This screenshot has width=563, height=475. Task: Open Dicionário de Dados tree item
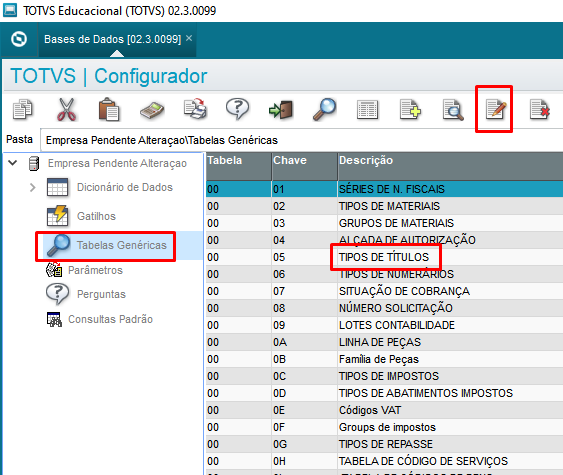pos(125,187)
